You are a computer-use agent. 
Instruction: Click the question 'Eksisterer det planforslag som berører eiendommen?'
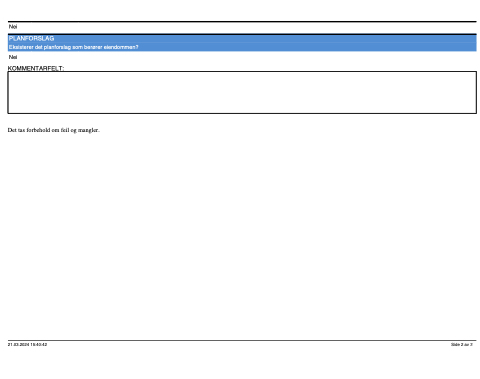[x=73, y=47]
